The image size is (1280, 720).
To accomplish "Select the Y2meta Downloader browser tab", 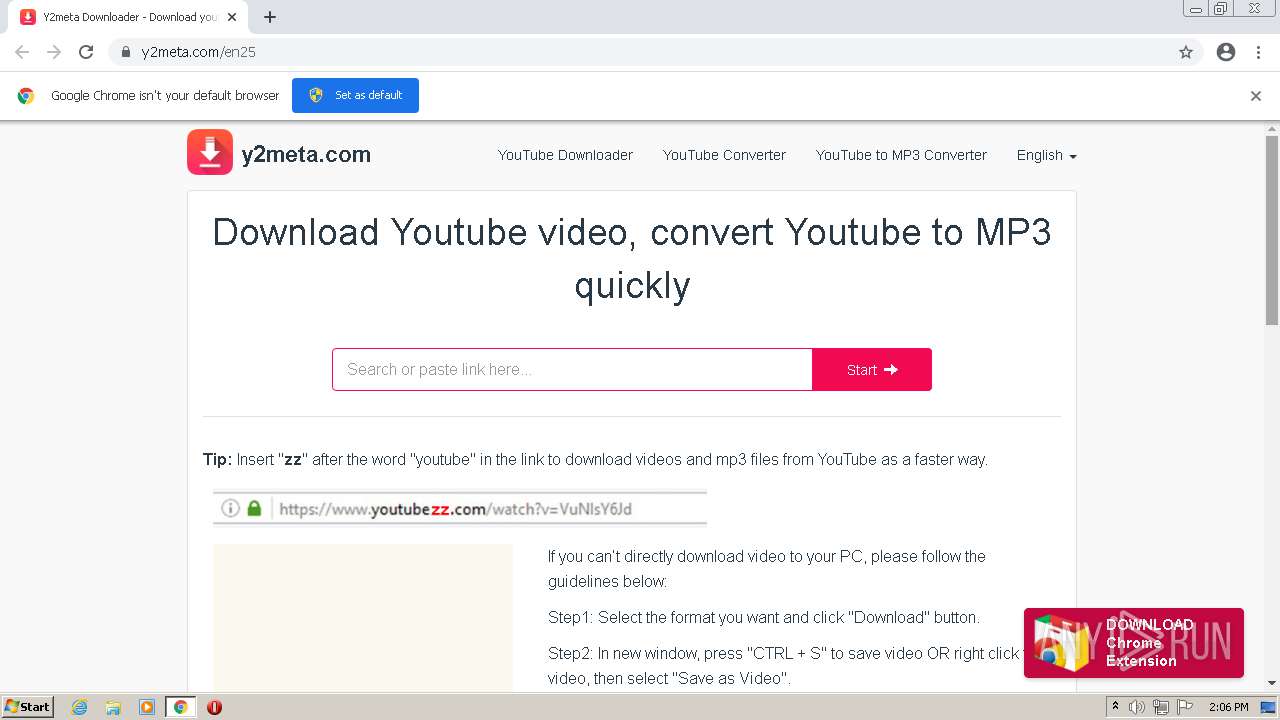I will [128, 17].
